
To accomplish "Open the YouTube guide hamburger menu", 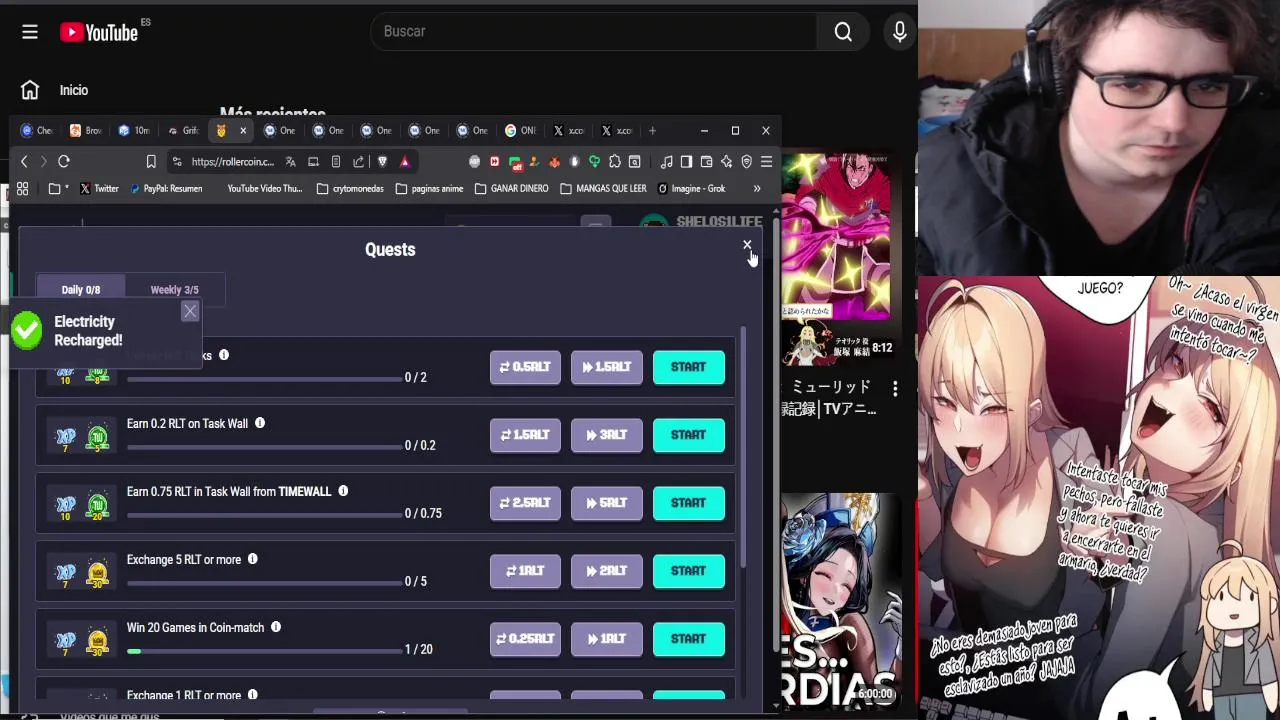I will (30, 32).
